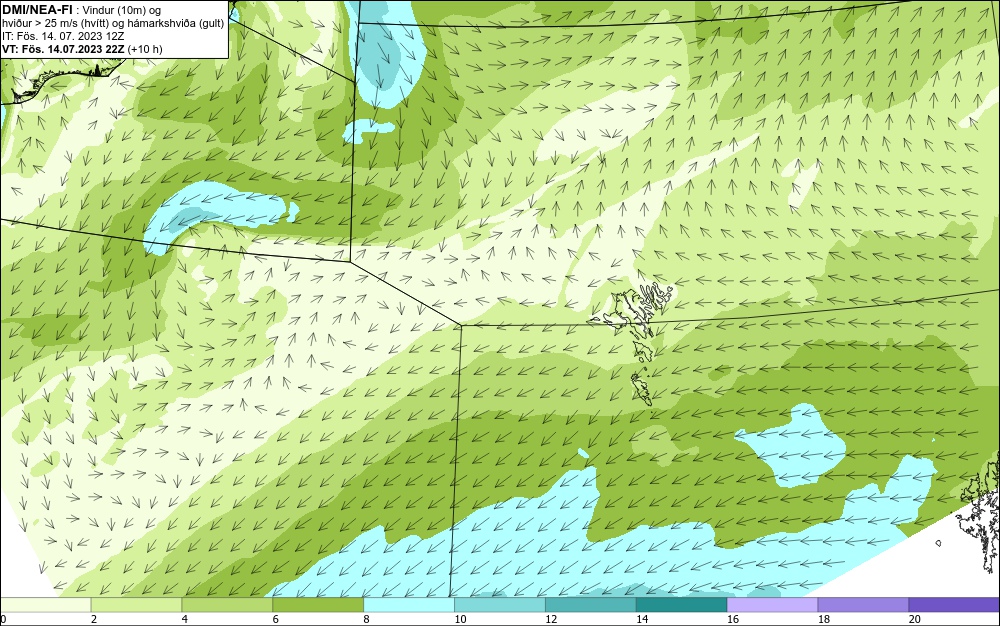1000x626 pixels.
Task: Click the darkest purple swatch past 20
Action: 954,605
